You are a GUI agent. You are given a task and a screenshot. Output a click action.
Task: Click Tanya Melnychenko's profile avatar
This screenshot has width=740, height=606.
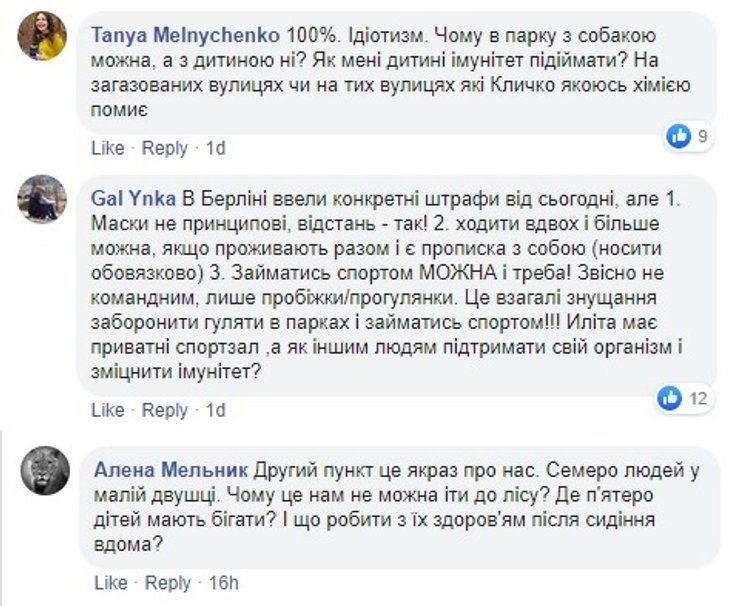(42, 37)
